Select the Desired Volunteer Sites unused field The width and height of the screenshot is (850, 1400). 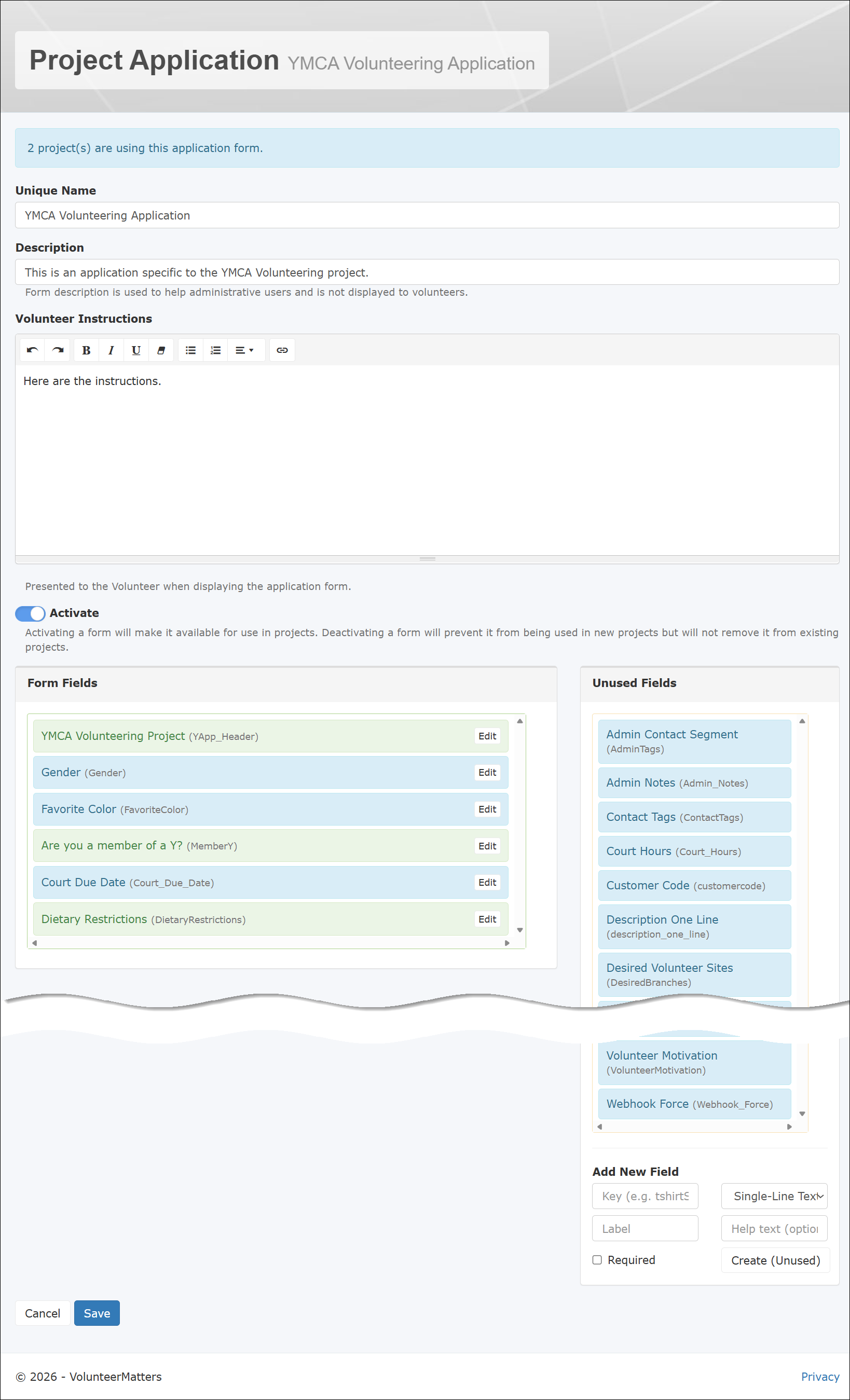pos(695,975)
